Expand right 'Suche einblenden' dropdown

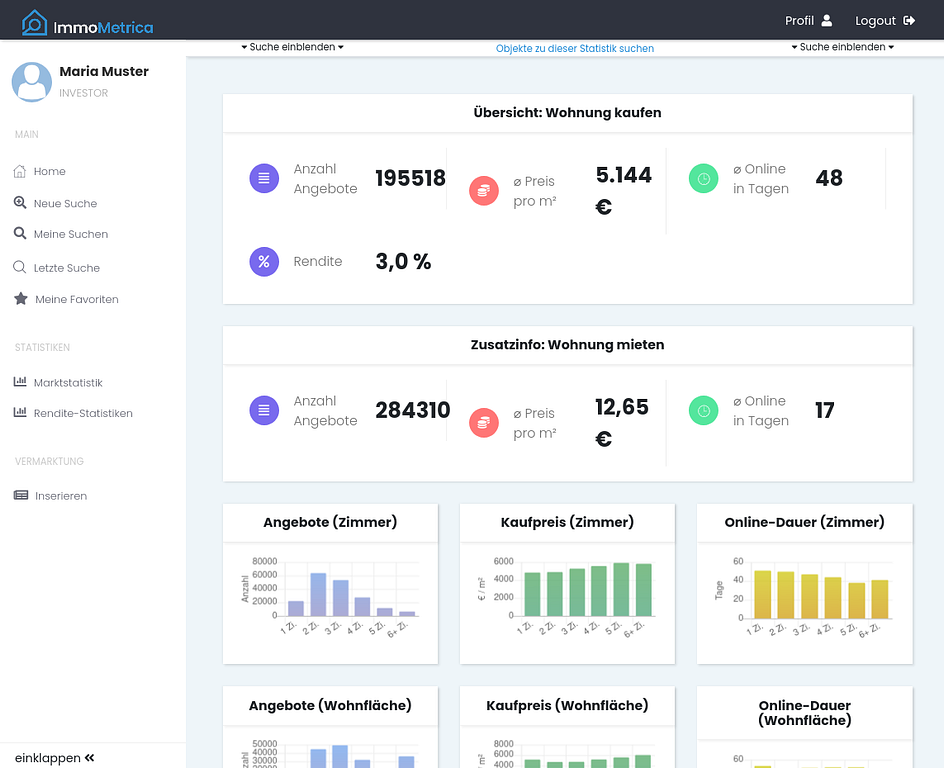[x=842, y=47]
